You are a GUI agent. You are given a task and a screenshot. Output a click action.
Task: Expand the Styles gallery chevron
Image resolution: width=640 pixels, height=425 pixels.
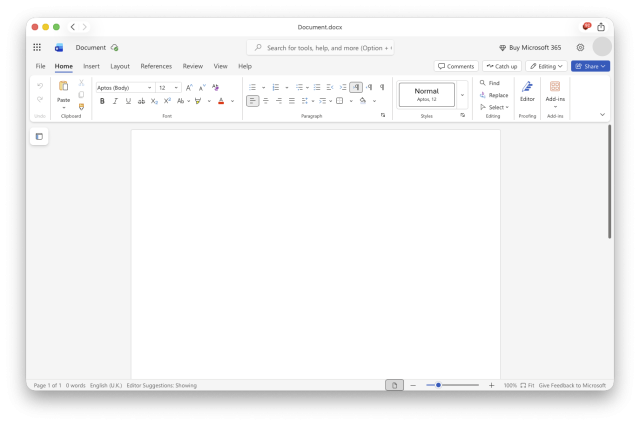462,95
